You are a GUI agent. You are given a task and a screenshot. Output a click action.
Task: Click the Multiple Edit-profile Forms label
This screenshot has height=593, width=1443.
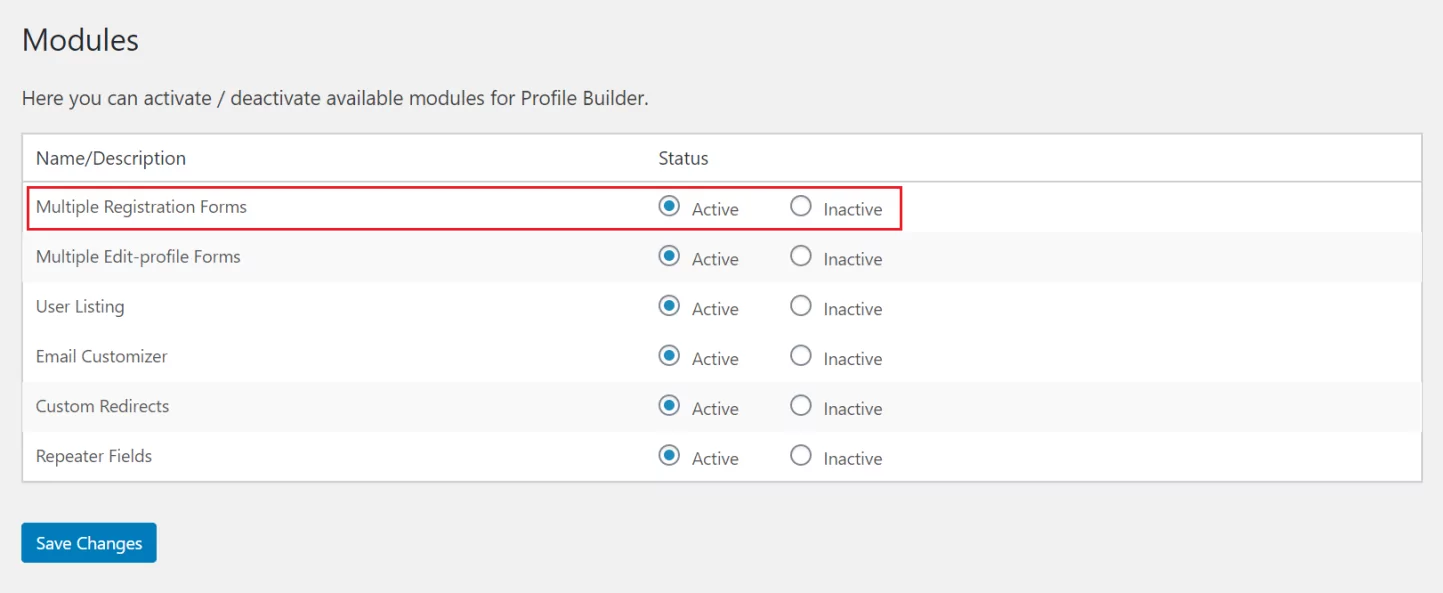pyautogui.click(x=138, y=257)
